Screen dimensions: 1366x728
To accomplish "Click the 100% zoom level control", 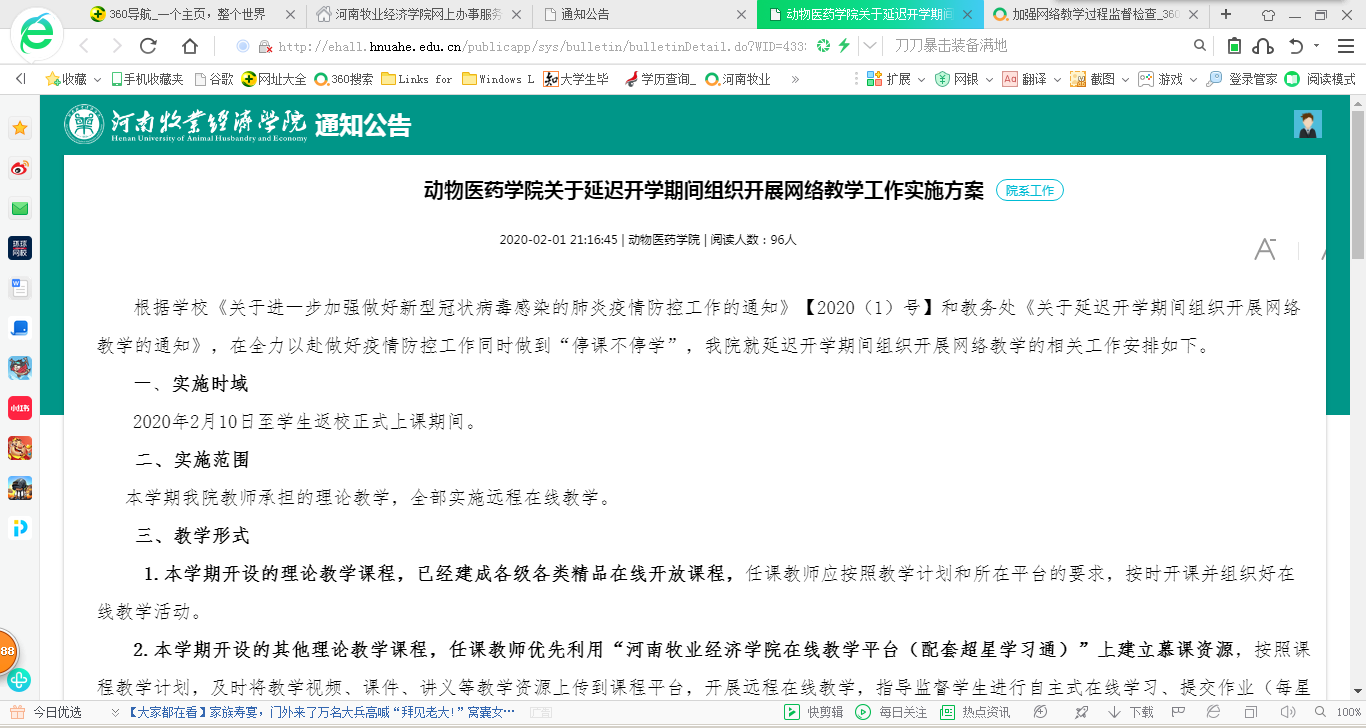I will [x=1348, y=712].
